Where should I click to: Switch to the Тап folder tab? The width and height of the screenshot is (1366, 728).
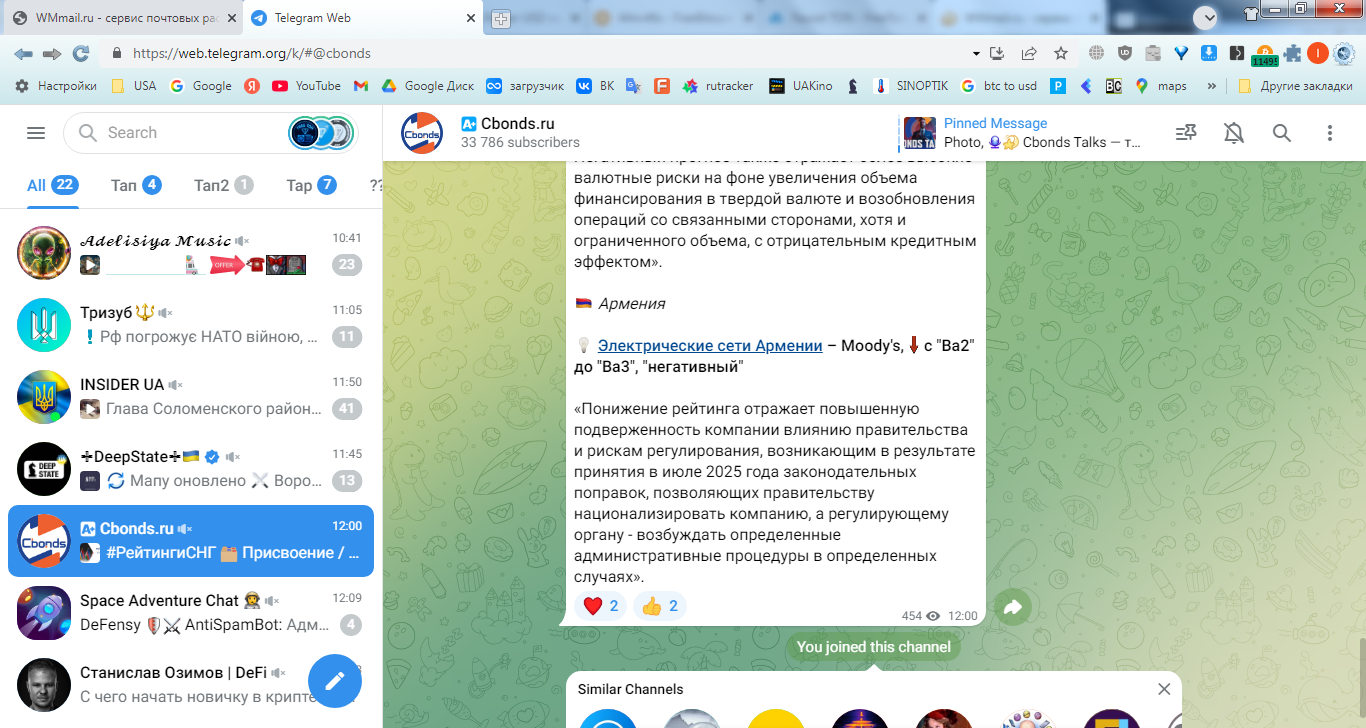136,185
